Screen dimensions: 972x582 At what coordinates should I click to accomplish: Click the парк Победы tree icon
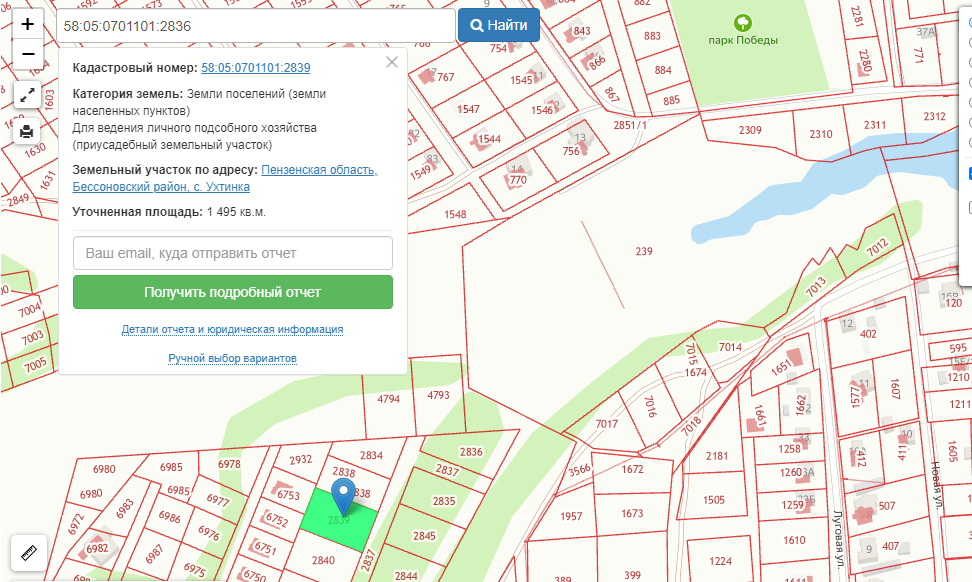[743, 24]
